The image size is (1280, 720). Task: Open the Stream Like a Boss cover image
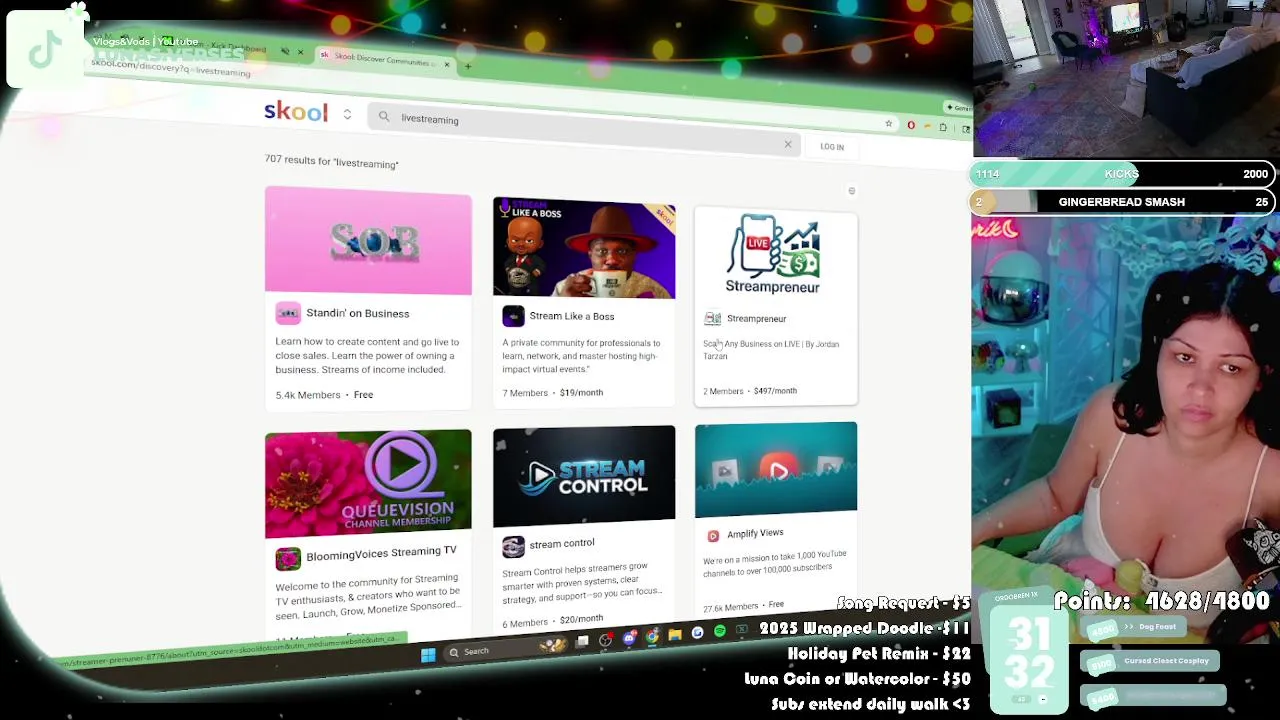pyautogui.click(x=584, y=248)
